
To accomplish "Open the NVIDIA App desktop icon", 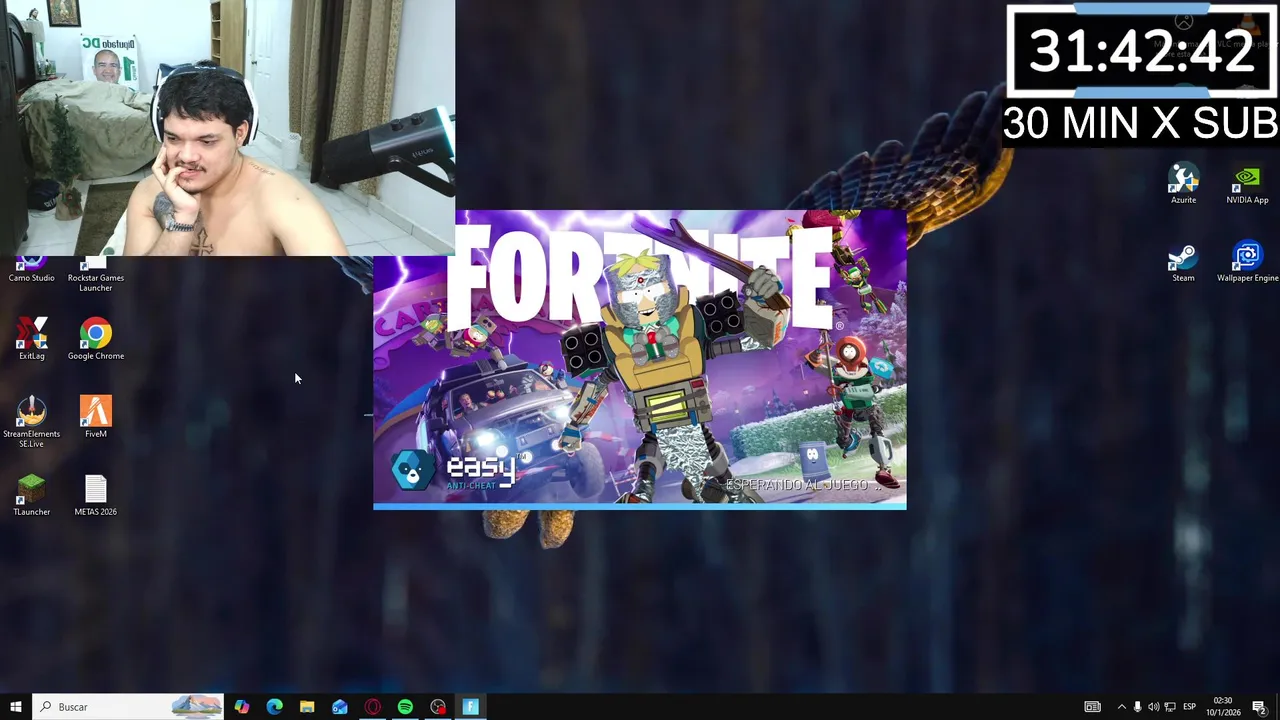I will coord(1247,184).
